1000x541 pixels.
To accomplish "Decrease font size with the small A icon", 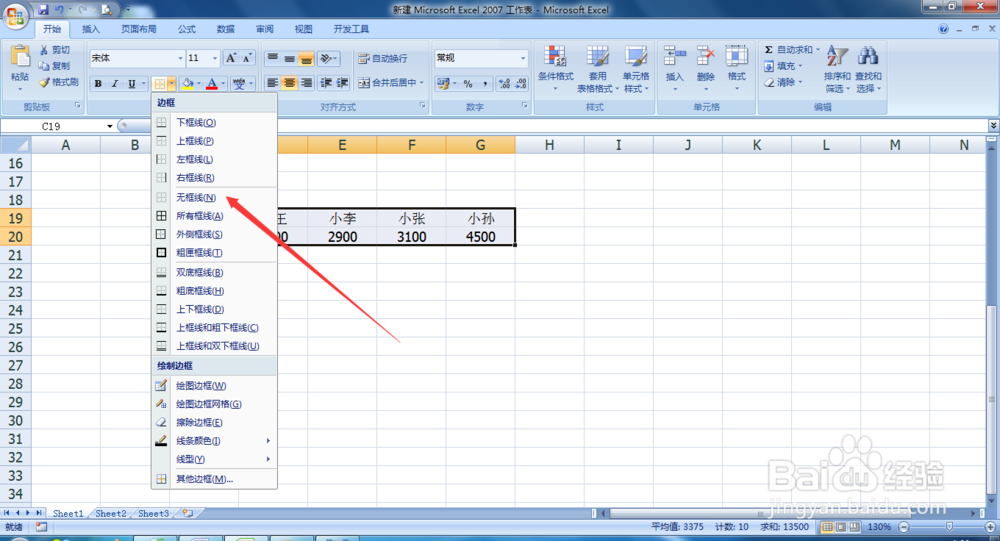I will pyautogui.click(x=247, y=58).
